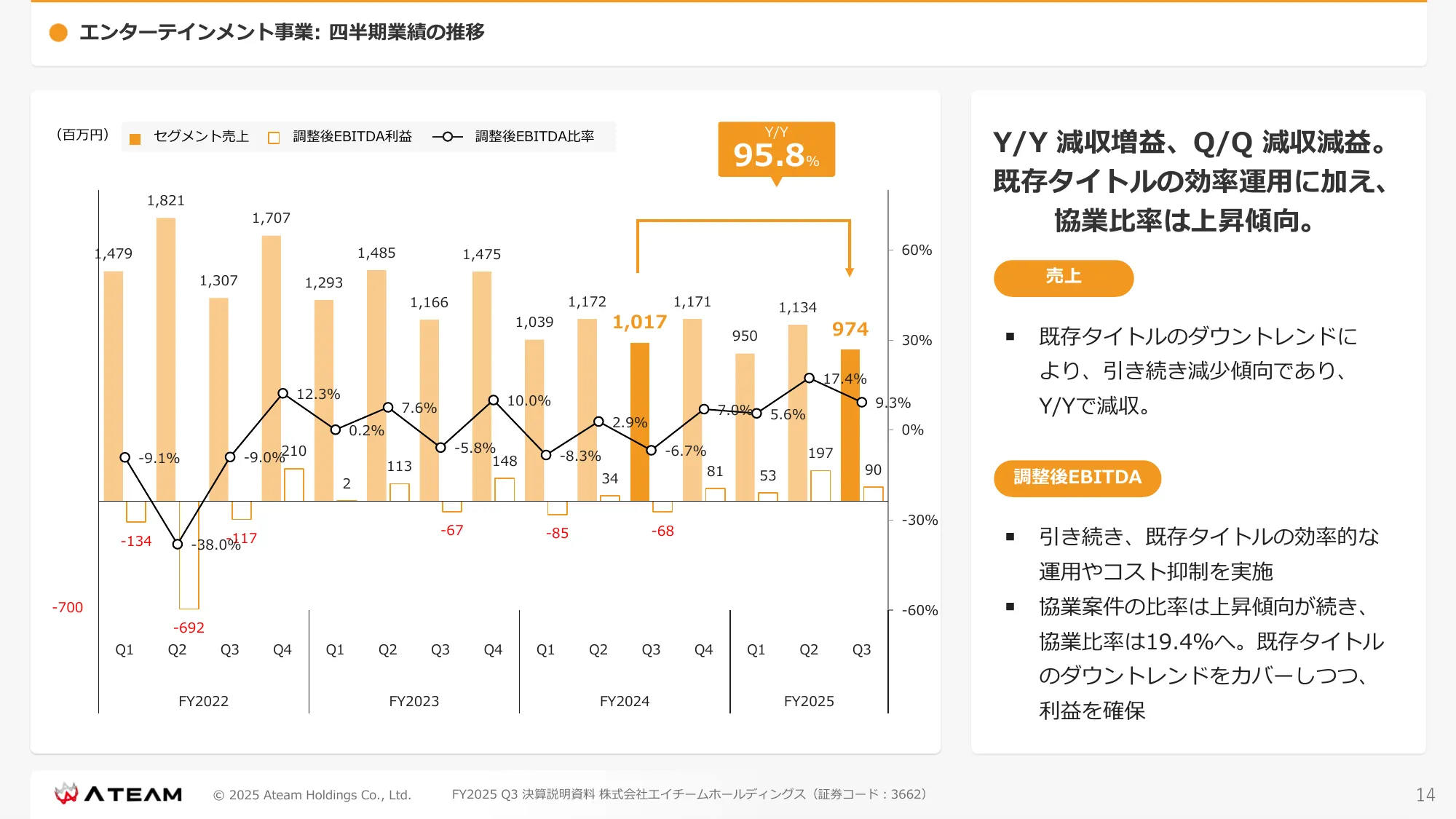Click the highlighted 1,017 bar value
The width and height of the screenshot is (1456, 819).
pyautogui.click(x=639, y=322)
